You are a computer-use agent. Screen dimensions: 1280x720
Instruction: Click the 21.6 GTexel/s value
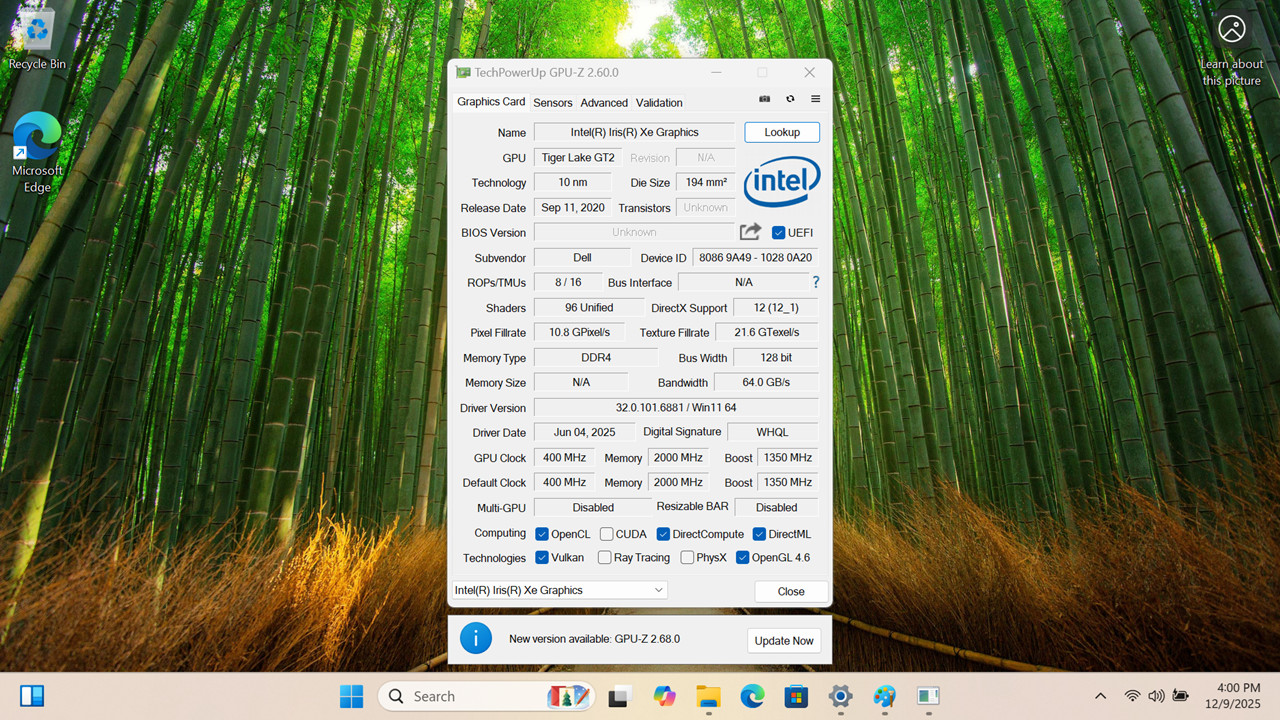767,333
